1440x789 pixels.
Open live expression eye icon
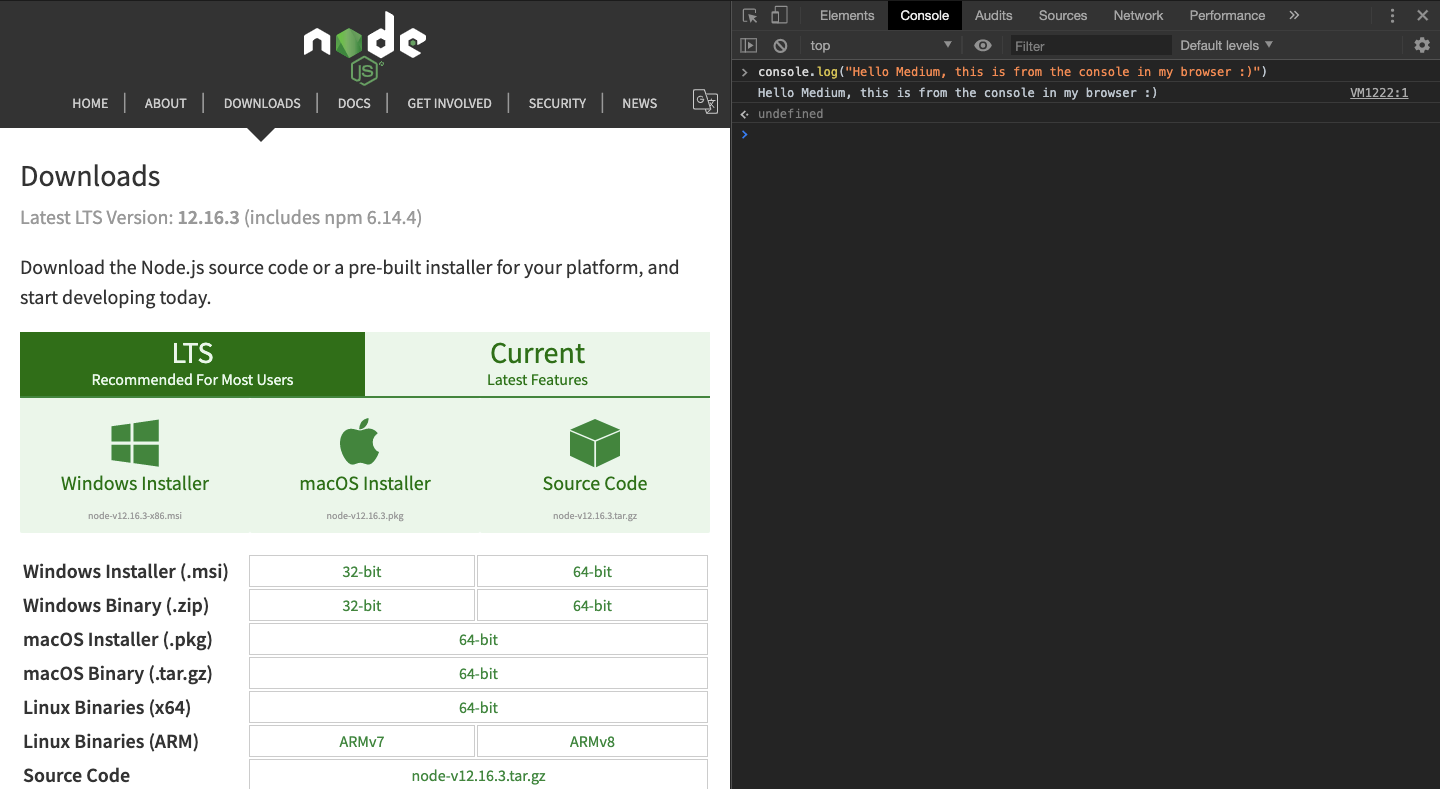pyautogui.click(x=983, y=45)
